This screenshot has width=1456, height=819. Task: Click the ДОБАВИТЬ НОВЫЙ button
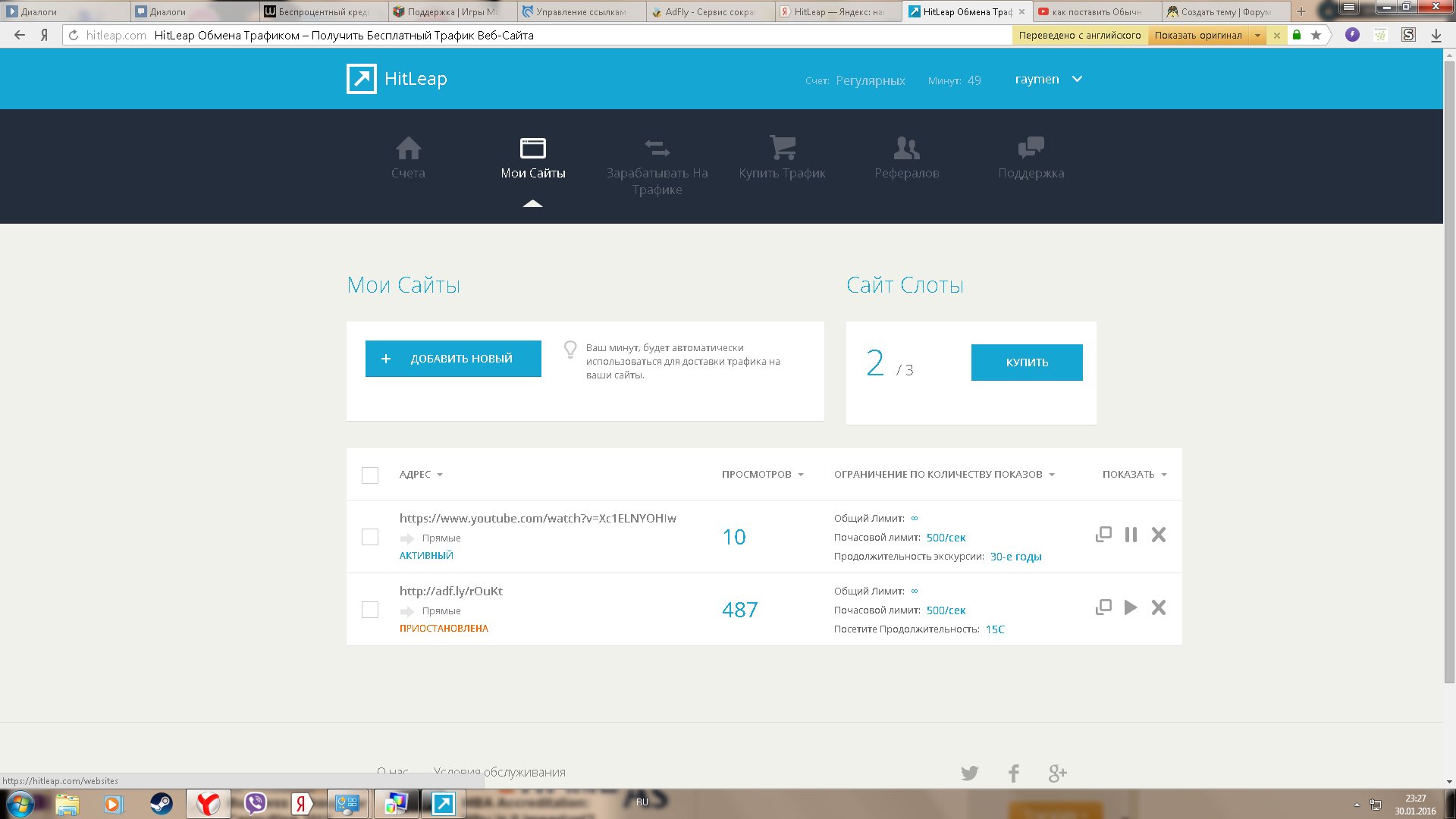[x=453, y=359]
